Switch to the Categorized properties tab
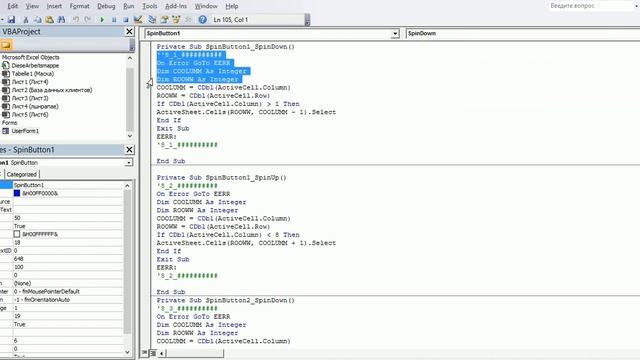 (22, 174)
